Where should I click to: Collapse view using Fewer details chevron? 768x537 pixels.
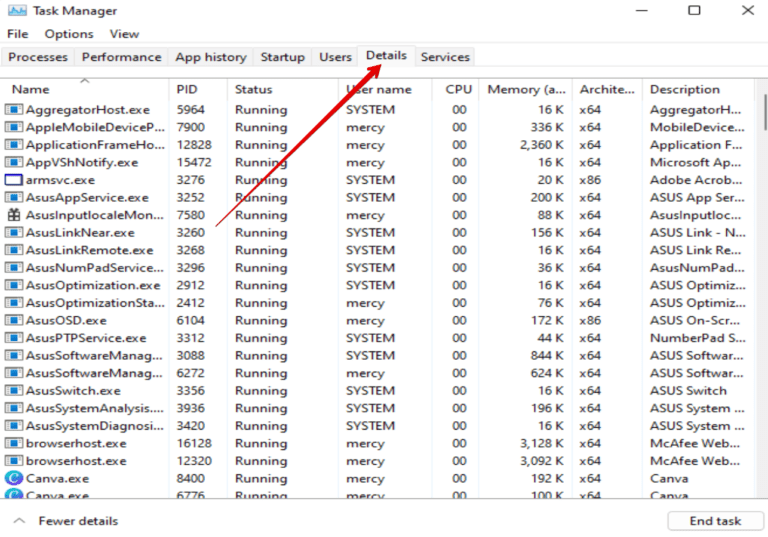click(x=18, y=521)
